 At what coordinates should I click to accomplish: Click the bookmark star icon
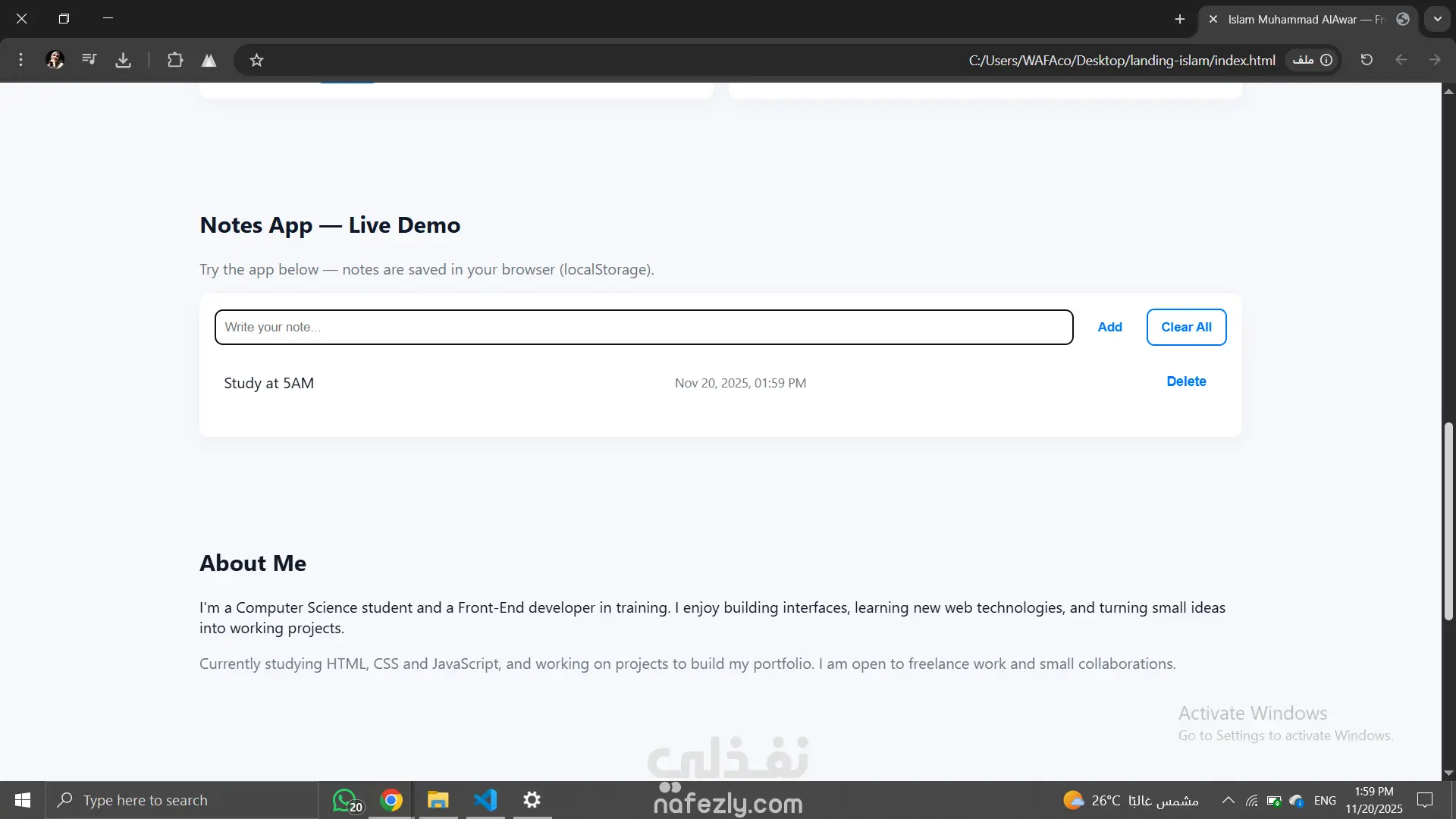tap(256, 60)
